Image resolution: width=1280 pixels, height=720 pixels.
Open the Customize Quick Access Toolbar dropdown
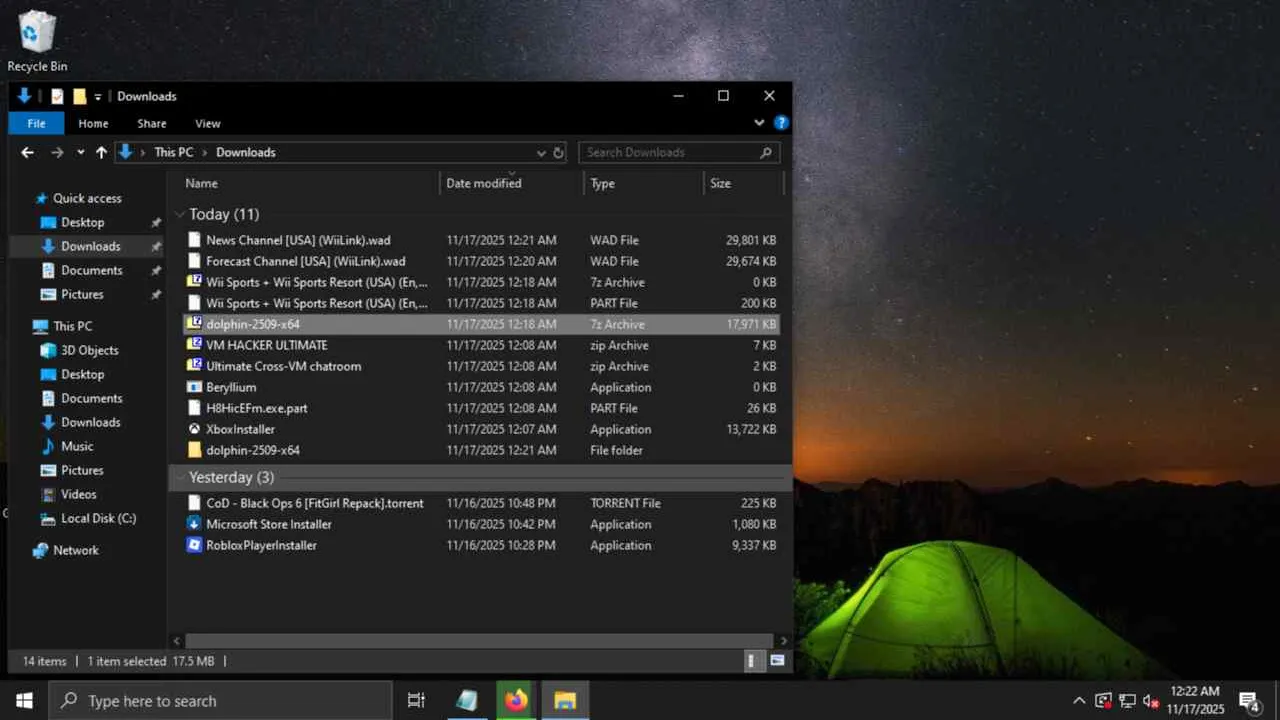[x=98, y=97]
